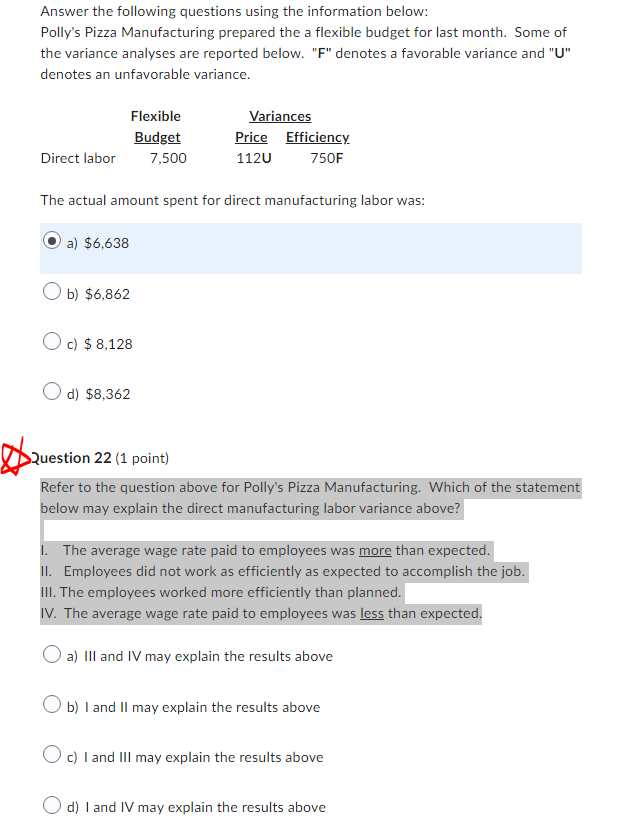Select answer a) $6,638 radio button

point(51,242)
